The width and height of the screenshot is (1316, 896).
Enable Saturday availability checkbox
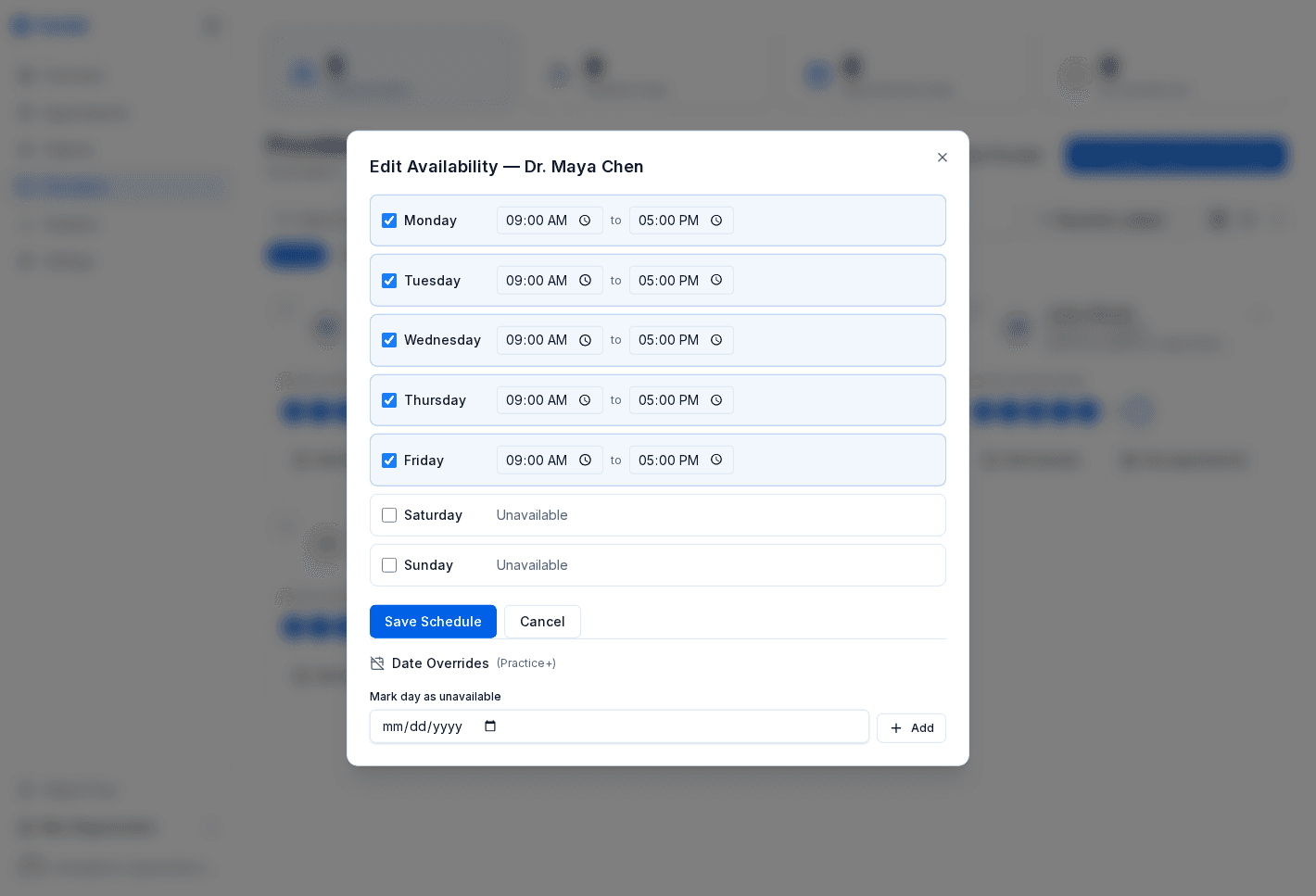(389, 515)
